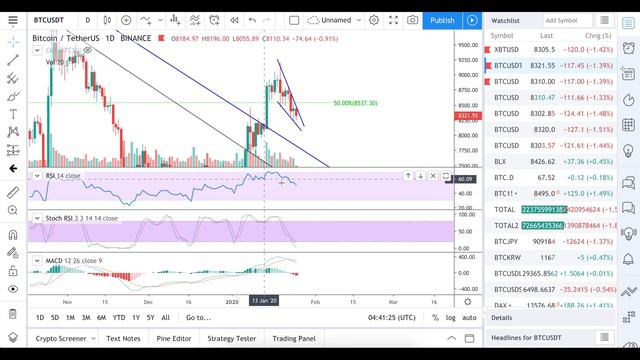This screenshot has width=640, height=360.
Task: Select the patterns tool
Action: (x=13, y=132)
